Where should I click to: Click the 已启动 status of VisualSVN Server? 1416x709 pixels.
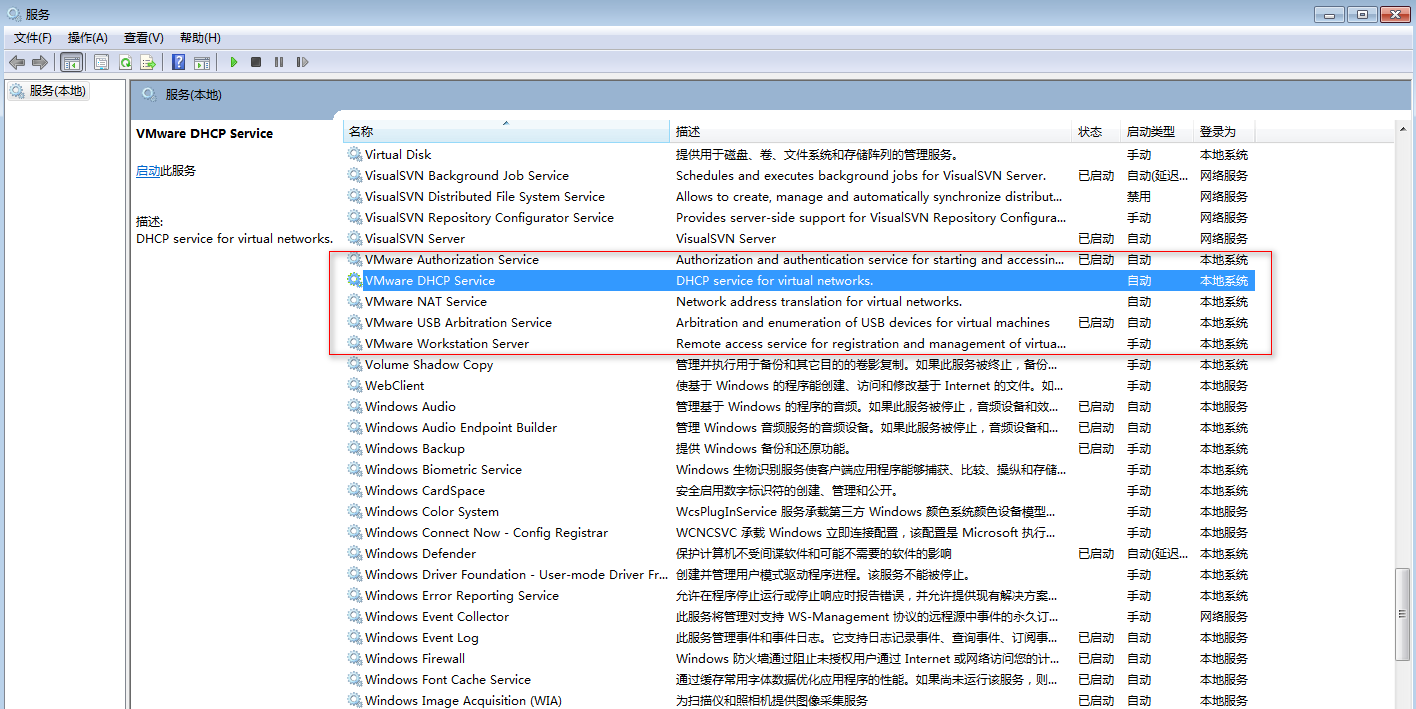tap(1096, 238)
